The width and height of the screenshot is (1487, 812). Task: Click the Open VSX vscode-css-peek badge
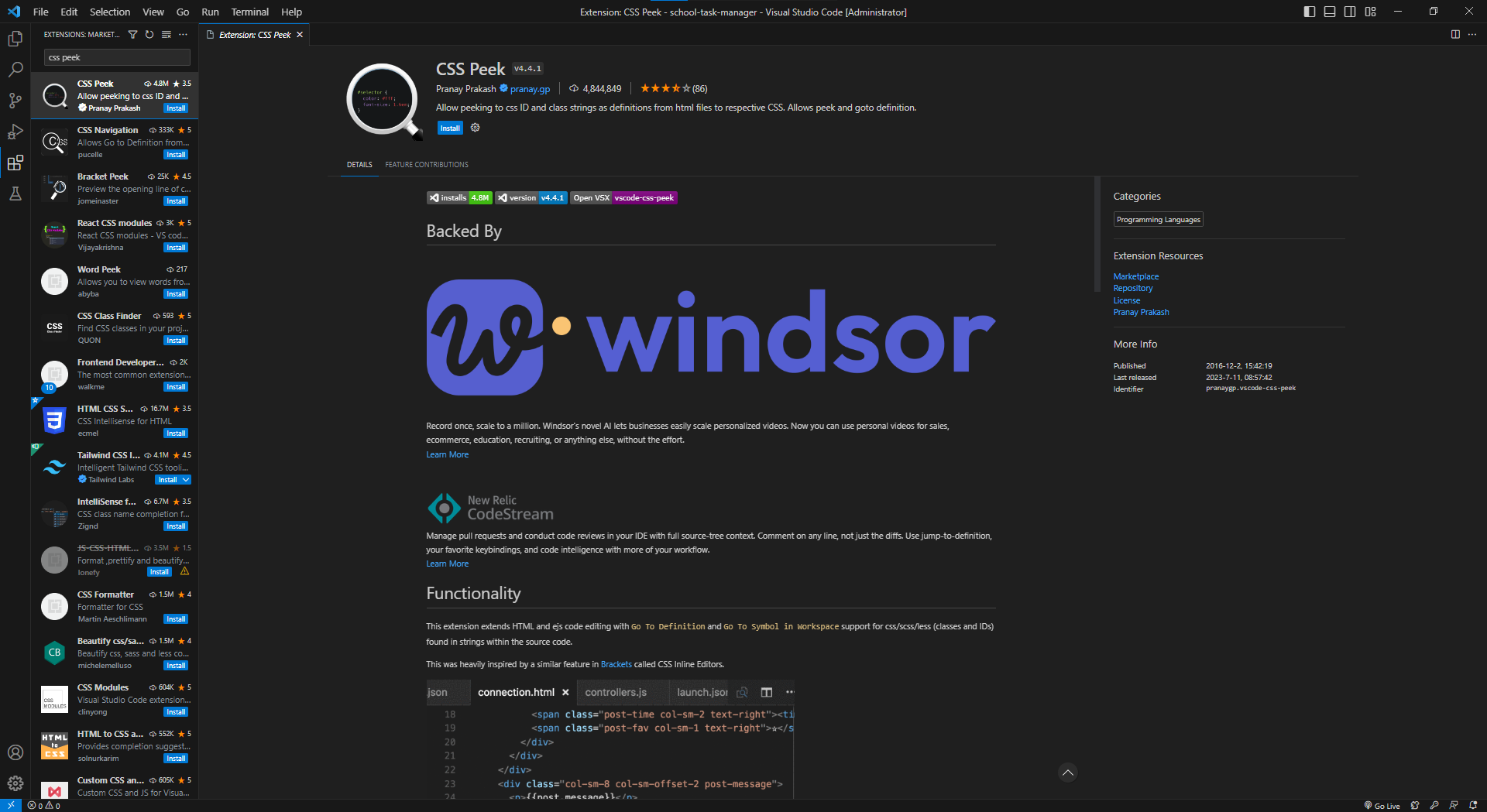click(624, 198)
